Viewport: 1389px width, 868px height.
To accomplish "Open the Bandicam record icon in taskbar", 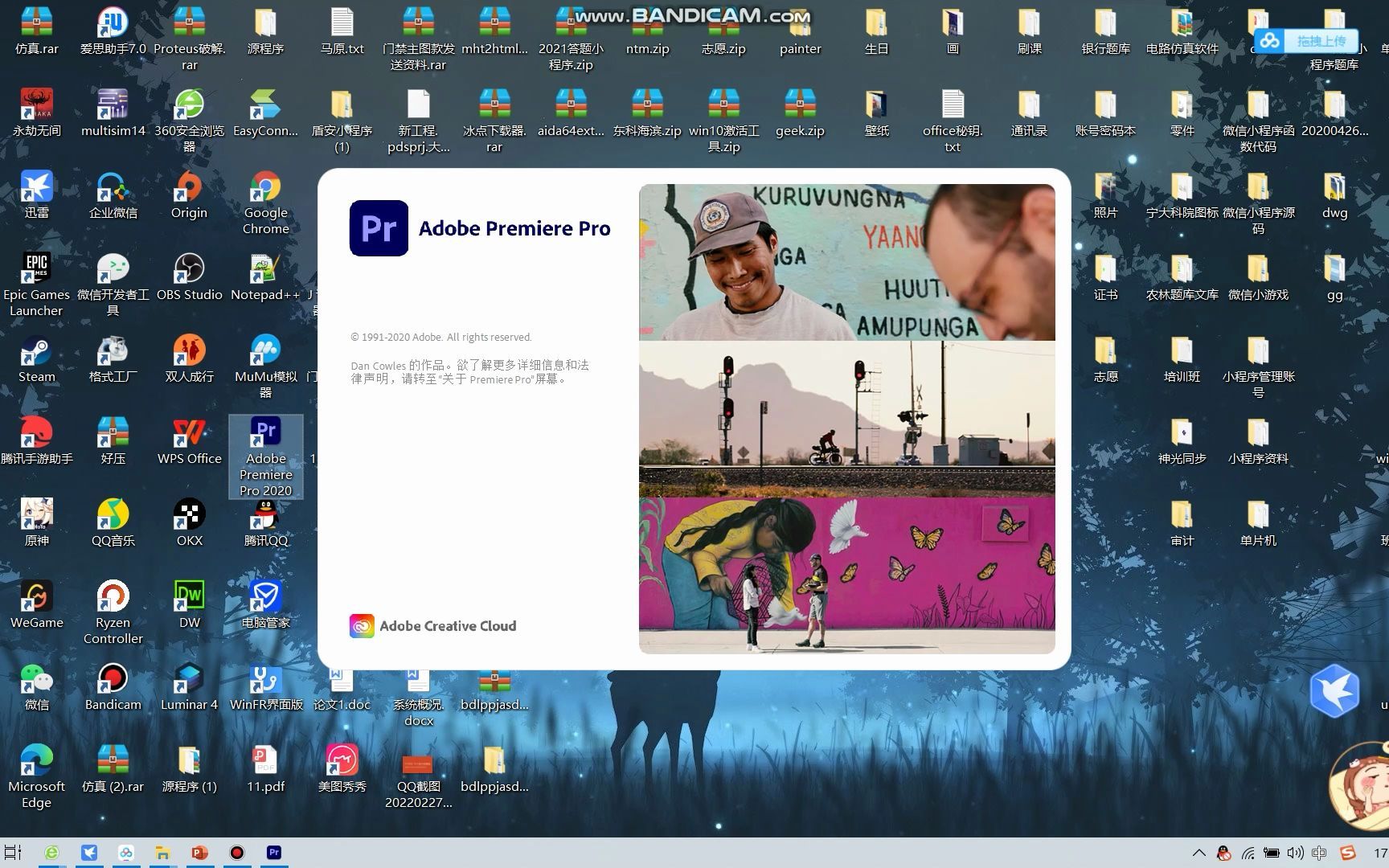I will pyautogui.click(x=237, y=853).
